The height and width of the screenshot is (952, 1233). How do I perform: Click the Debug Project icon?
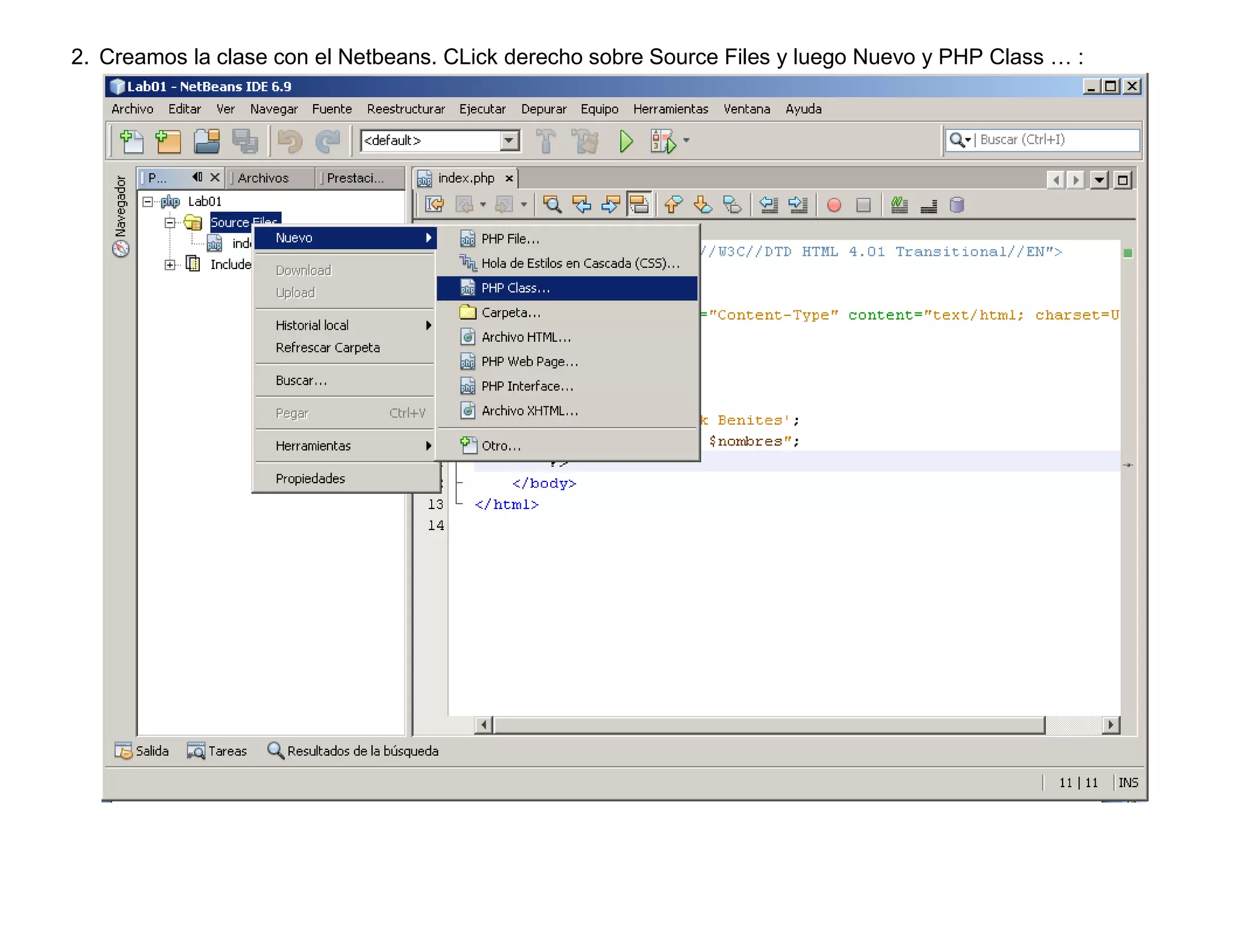pos(663,141)
